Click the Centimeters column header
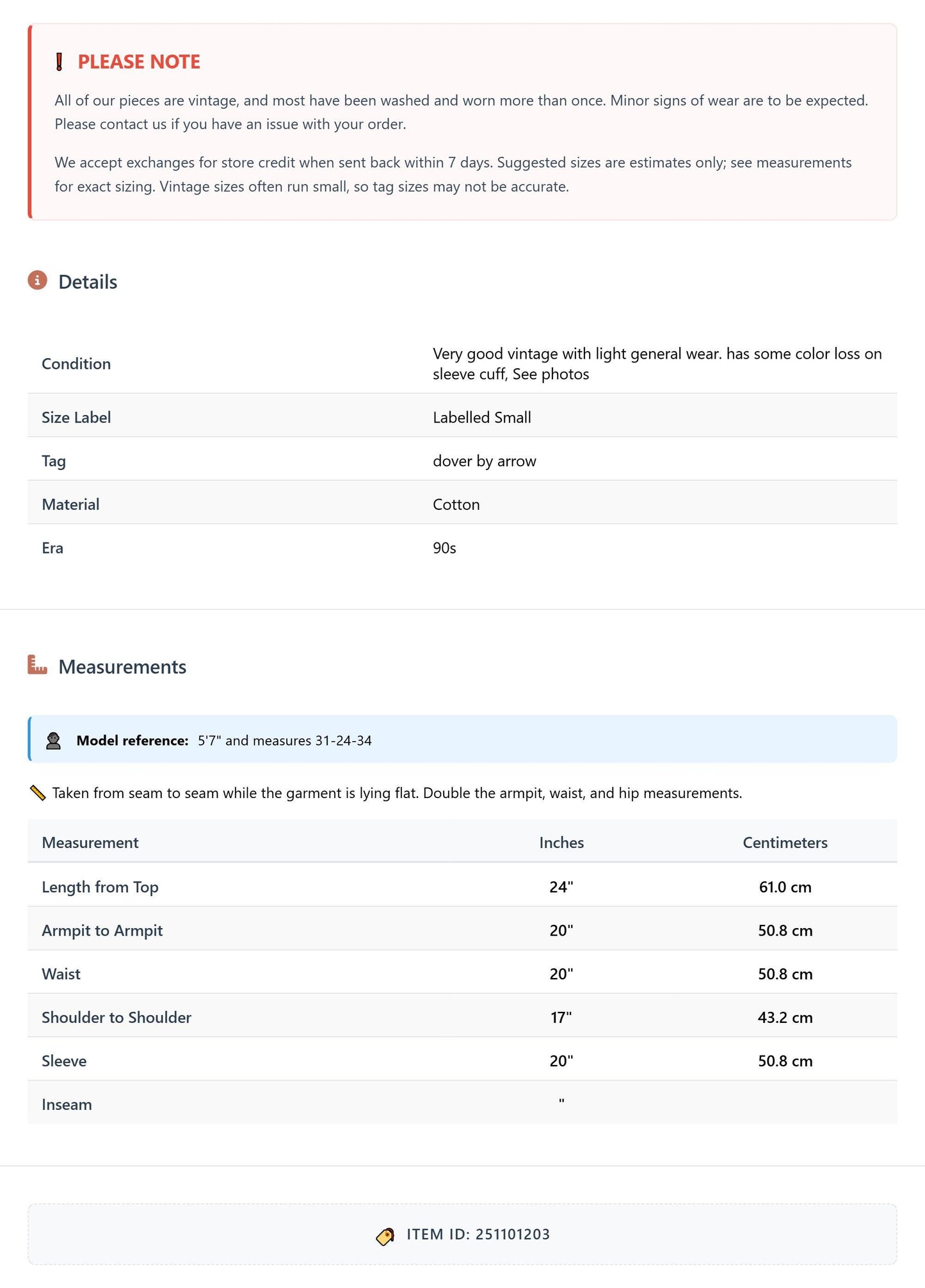 (785, 842)
